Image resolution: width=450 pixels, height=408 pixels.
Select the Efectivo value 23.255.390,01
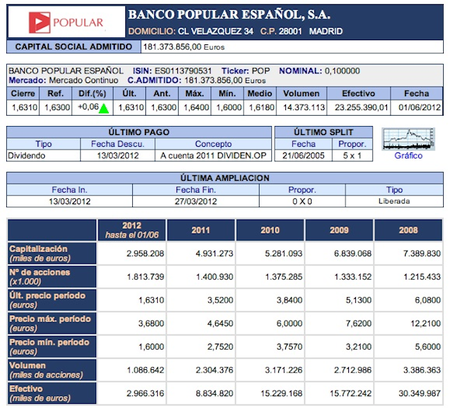[361, 107]
